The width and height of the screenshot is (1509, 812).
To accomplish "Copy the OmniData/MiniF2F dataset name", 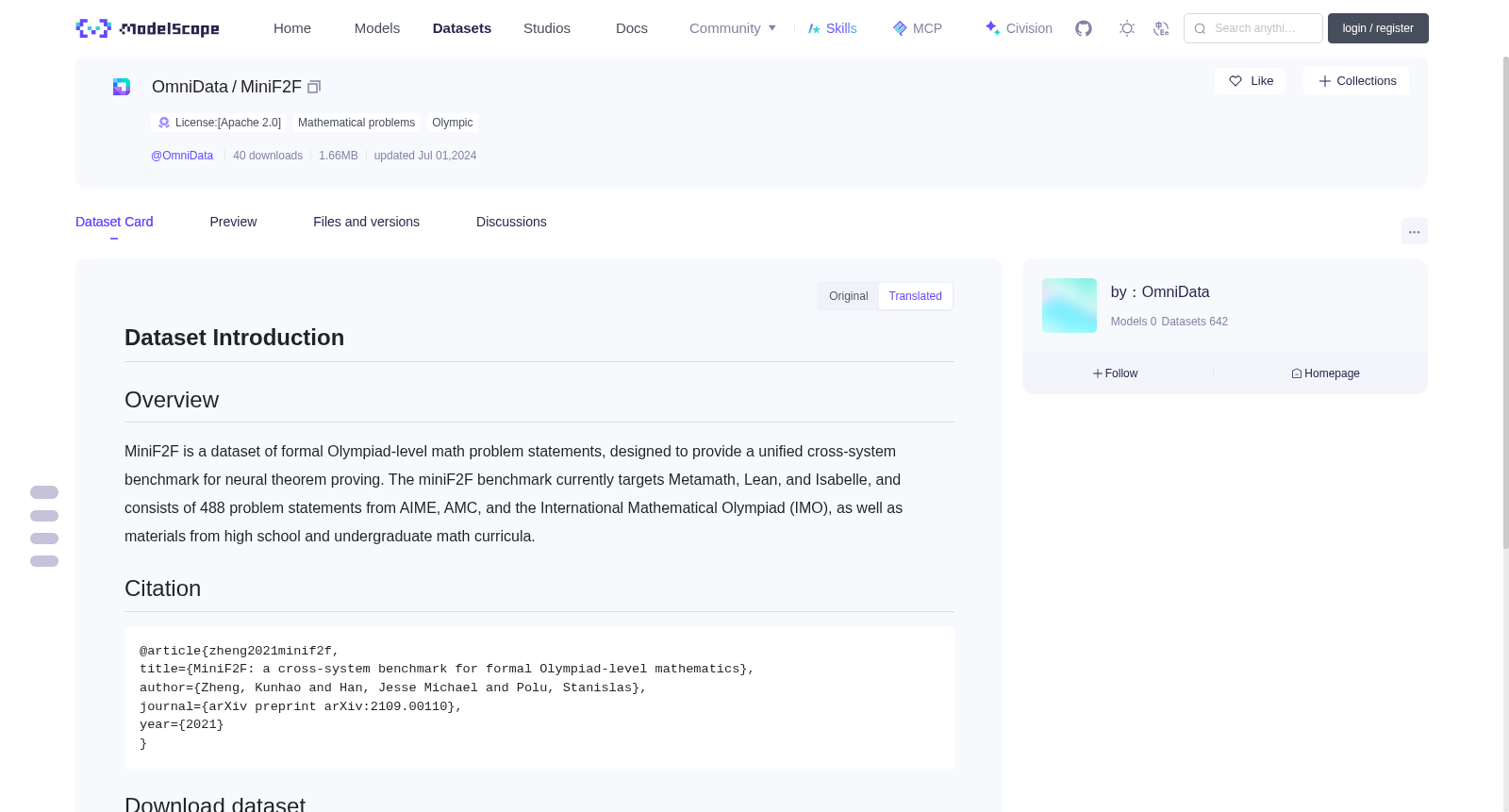I will click(314, 87).
